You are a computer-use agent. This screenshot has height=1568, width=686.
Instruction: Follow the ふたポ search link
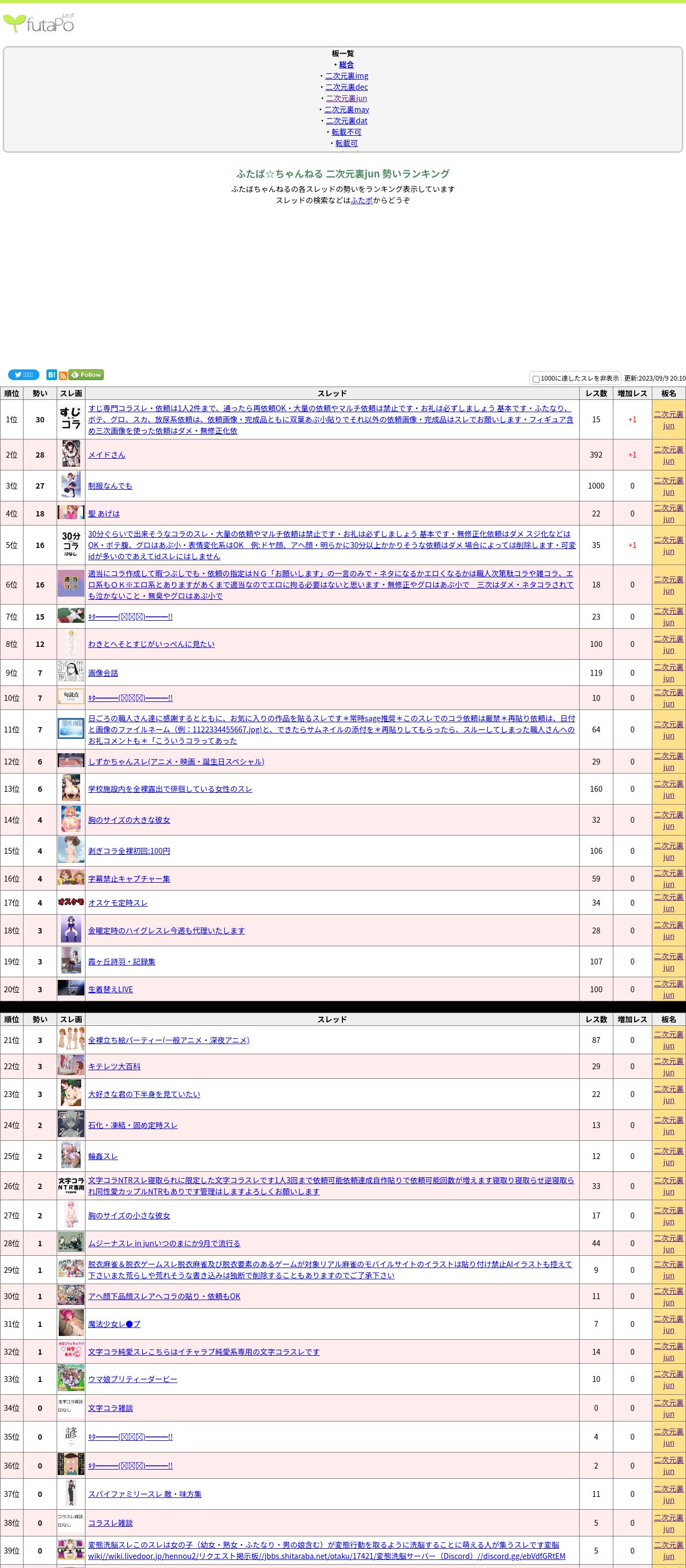tap(362, 200)
